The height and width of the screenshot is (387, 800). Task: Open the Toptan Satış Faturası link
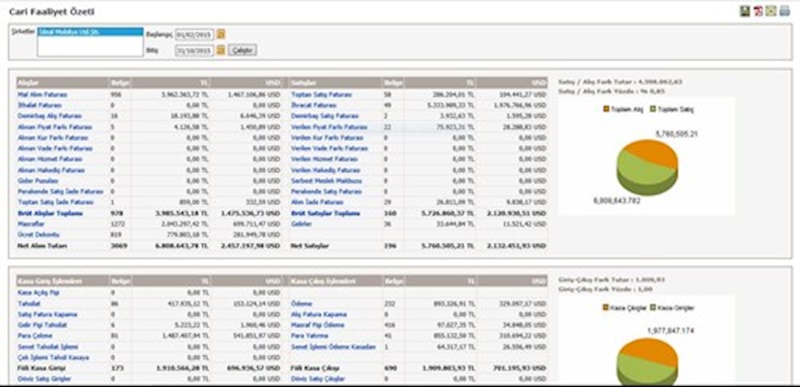coord(321,95)
